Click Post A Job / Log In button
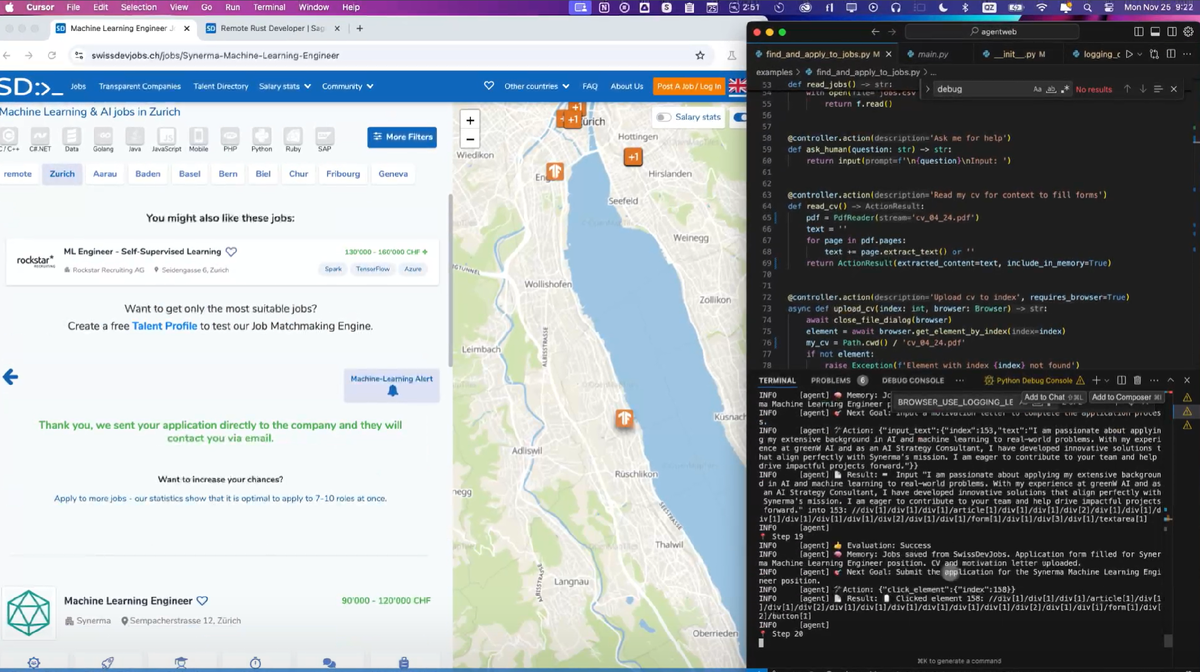Image resolution: width=1200 pixels, height=672 pixels. pyautogui.click(x=689, y=86)
